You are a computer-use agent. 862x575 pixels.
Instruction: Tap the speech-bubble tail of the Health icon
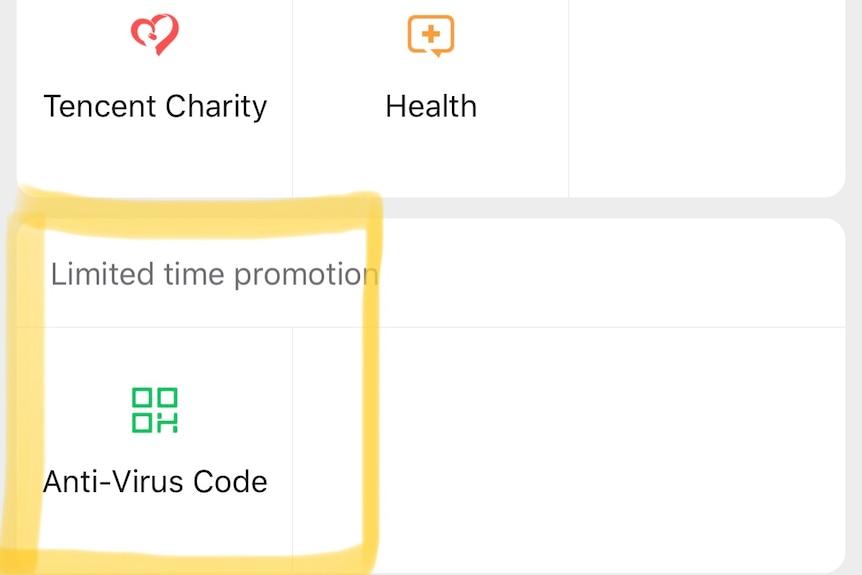(x=436, y=54)
